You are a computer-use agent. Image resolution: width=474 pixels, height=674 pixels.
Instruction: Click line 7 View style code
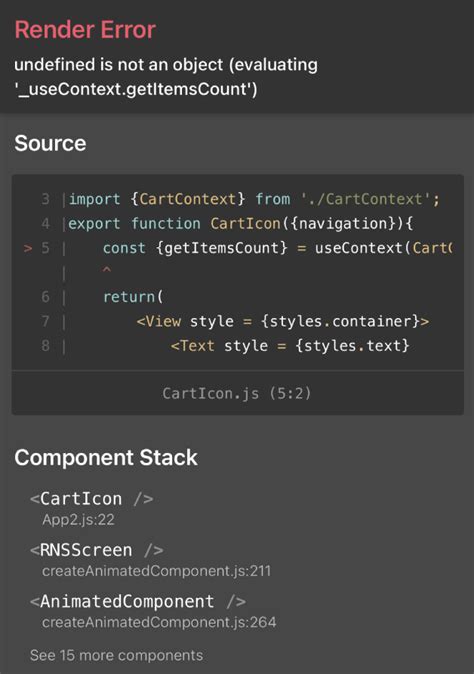pyautogui.click(x=283, y=321)
